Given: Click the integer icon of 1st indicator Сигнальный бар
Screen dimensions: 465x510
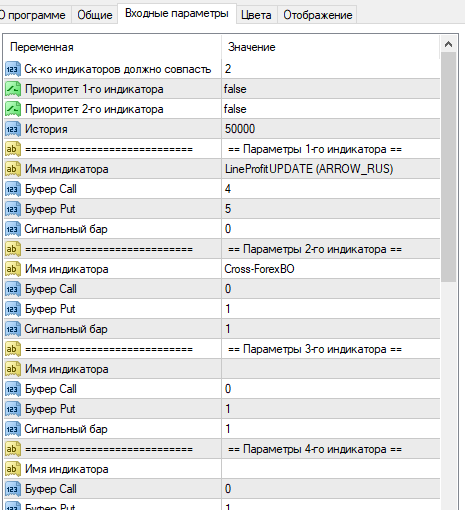Looking at the screenshot, I should pyautogui.click(x=13, y=229).
